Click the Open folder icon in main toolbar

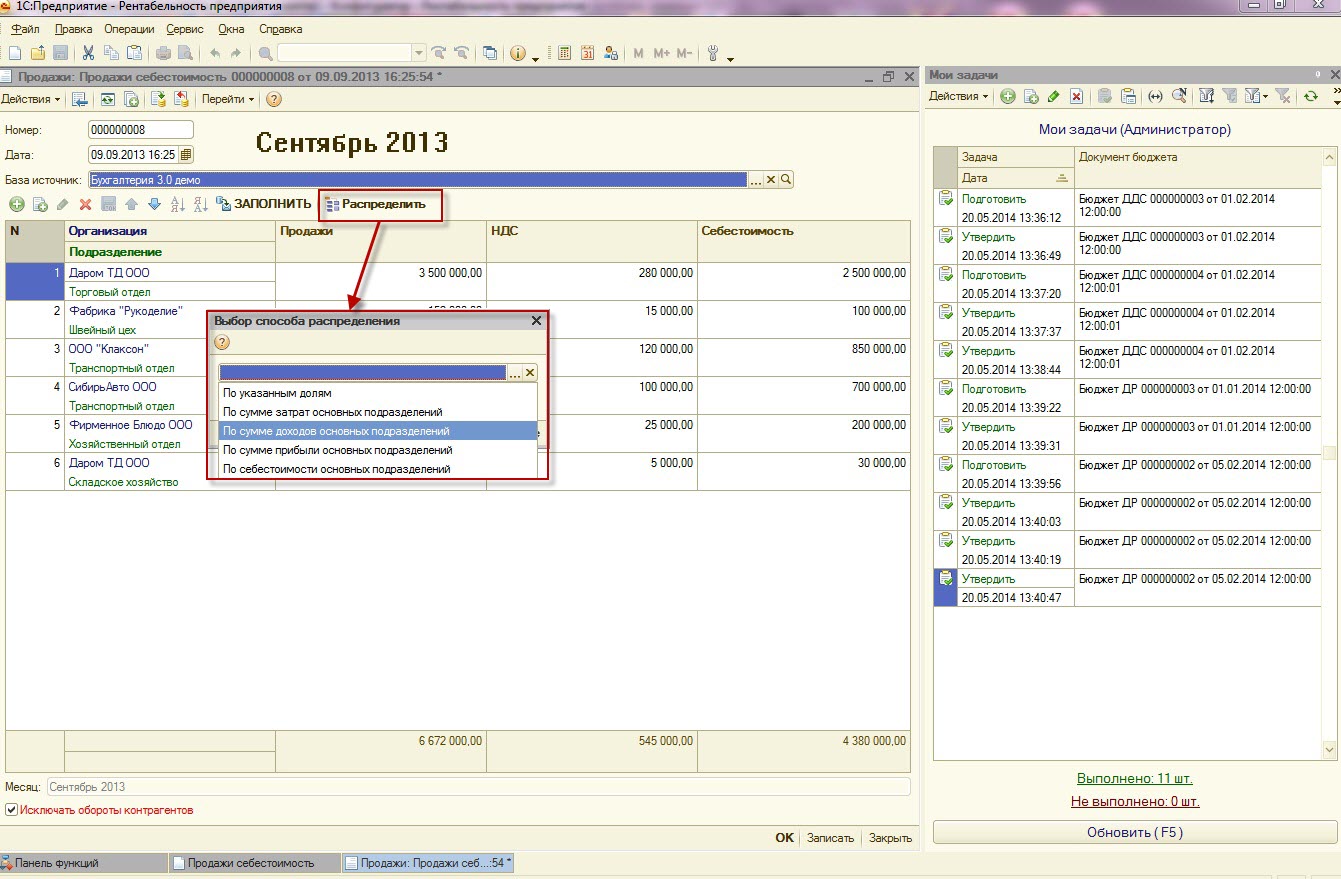click(x=38, y=53)
